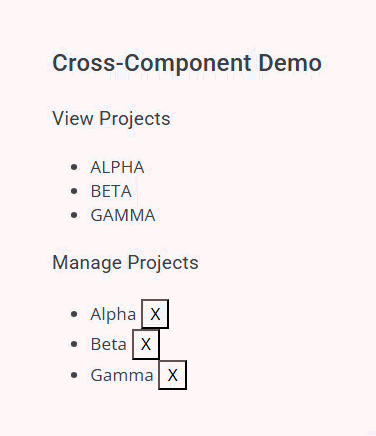Click the word Demo in the title
The width and height of the screenshot is (376, 436).
coord(290,63)
